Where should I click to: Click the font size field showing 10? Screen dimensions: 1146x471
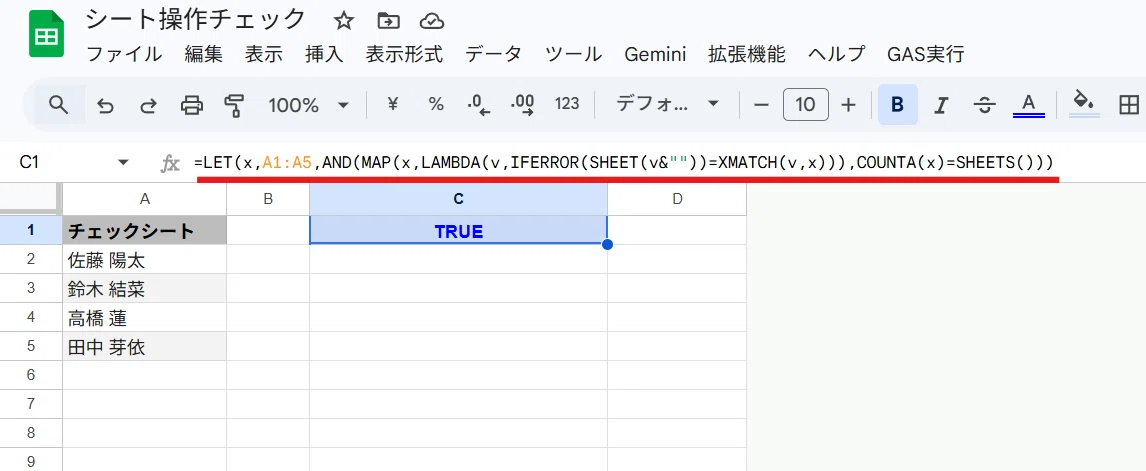point(805,105)
